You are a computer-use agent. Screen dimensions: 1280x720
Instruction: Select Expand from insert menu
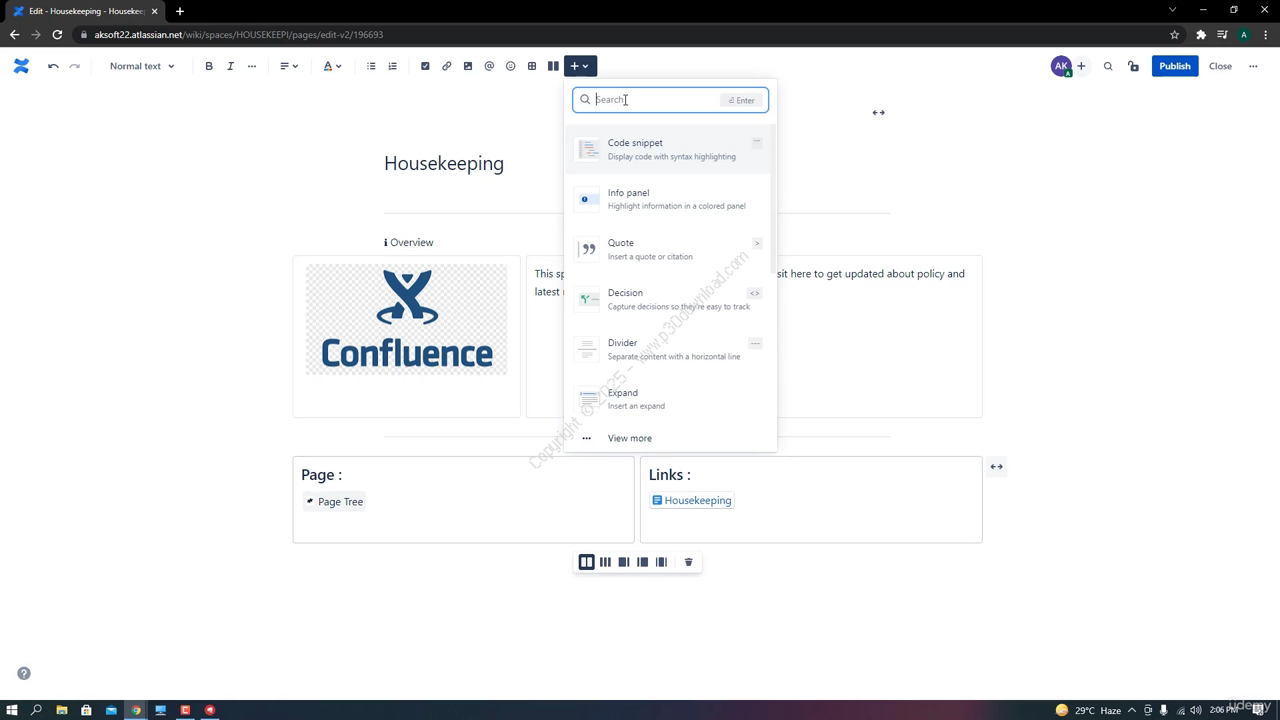pyautogui.click(x=670, y=399)
